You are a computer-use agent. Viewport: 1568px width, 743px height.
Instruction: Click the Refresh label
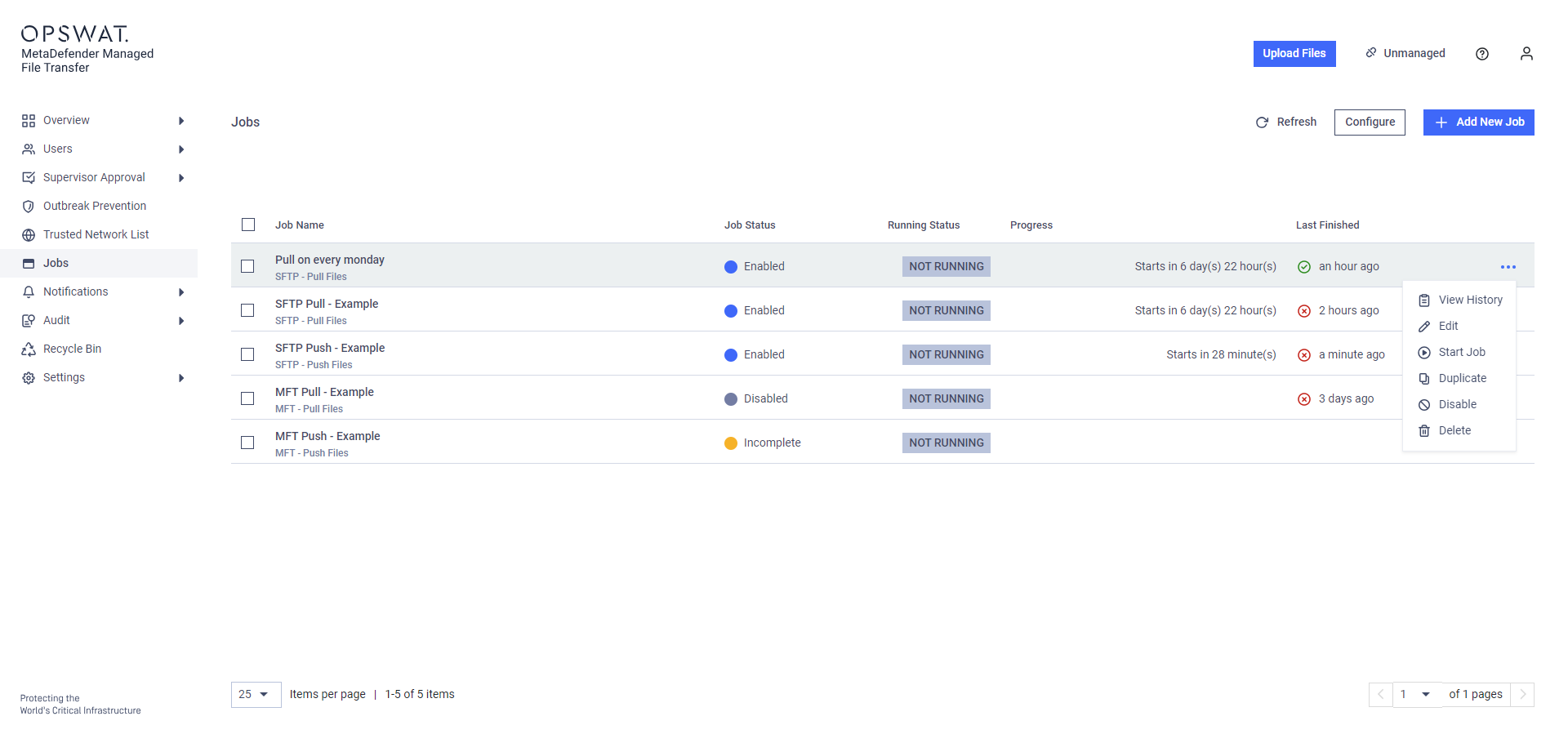click(x=1297, y=122)
